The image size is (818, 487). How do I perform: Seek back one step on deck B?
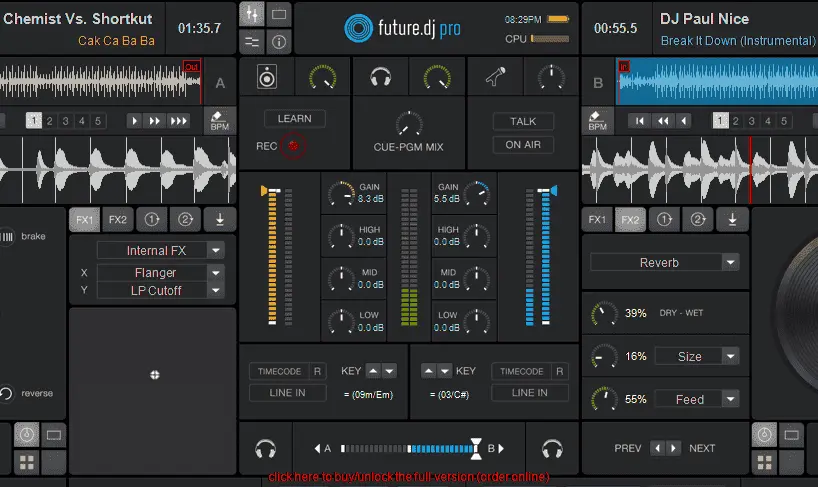(x=683, y=121)
